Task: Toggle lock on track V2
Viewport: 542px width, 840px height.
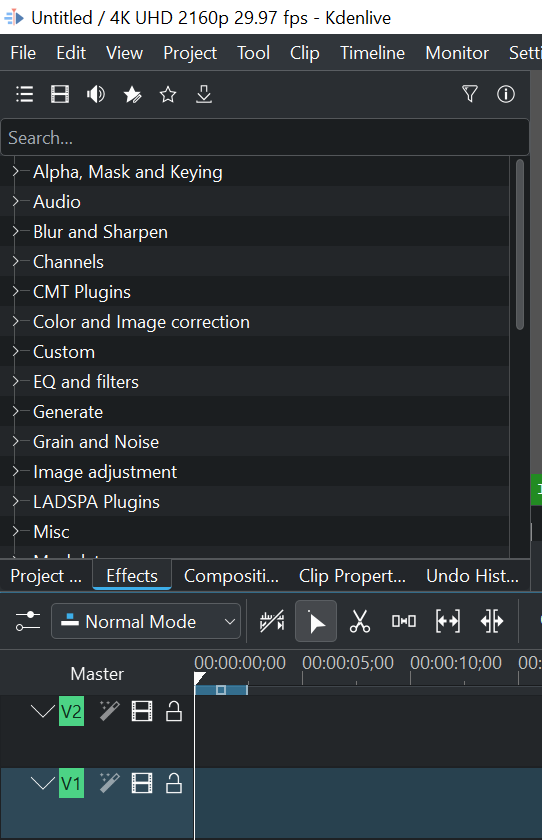Action: 174,711
